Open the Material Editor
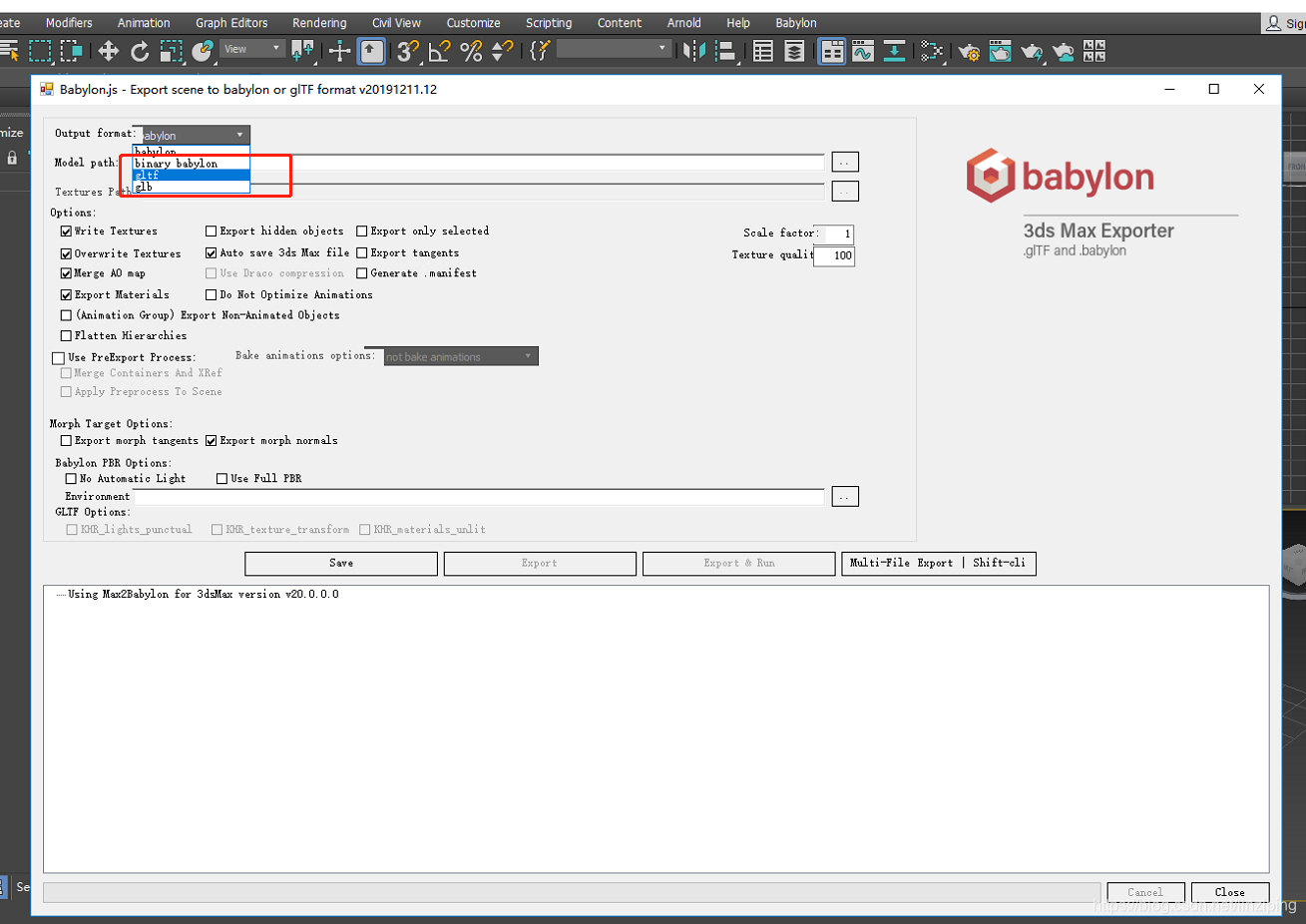Image resolution: width=1306 pixels, height=924 pixels. tap(932, 51)
